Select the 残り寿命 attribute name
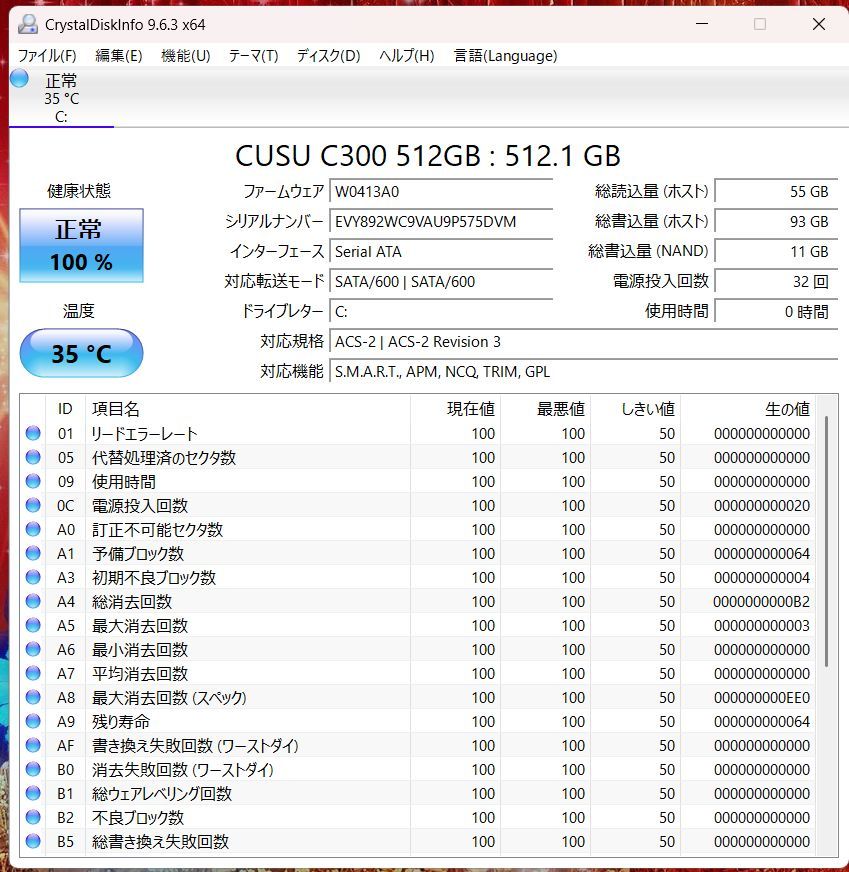The width and height of the screenshot is (849, 872). pos(121,721)
